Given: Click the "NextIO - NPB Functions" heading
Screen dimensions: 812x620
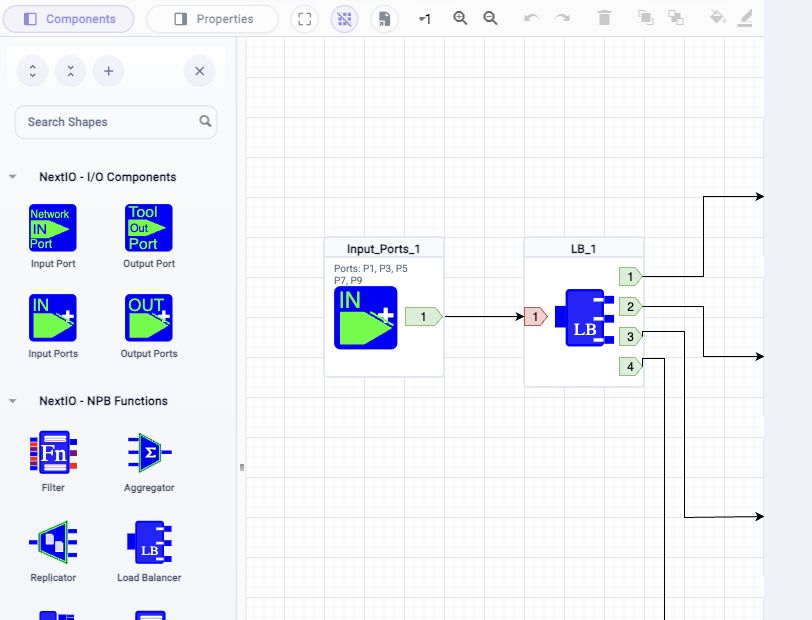Looking at the screenshot, I should click(104, 401).
